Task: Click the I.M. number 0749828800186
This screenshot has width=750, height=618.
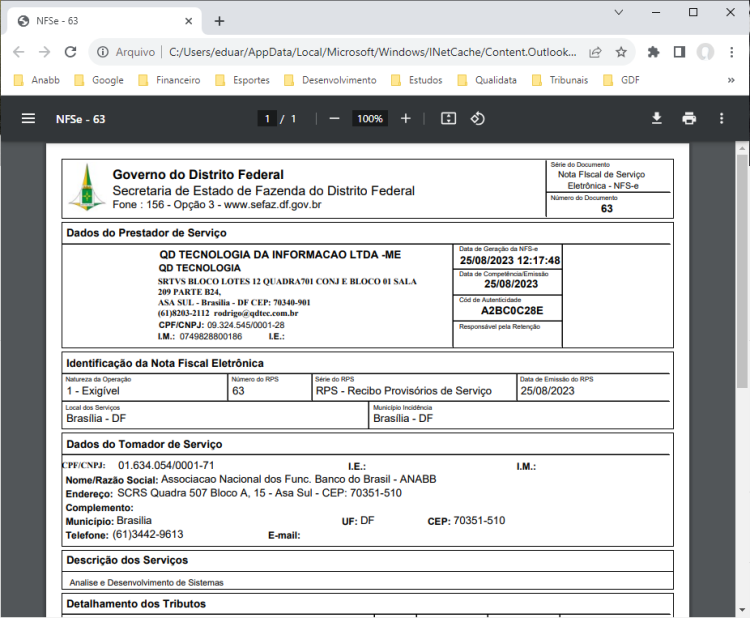Action: point(210,336)
